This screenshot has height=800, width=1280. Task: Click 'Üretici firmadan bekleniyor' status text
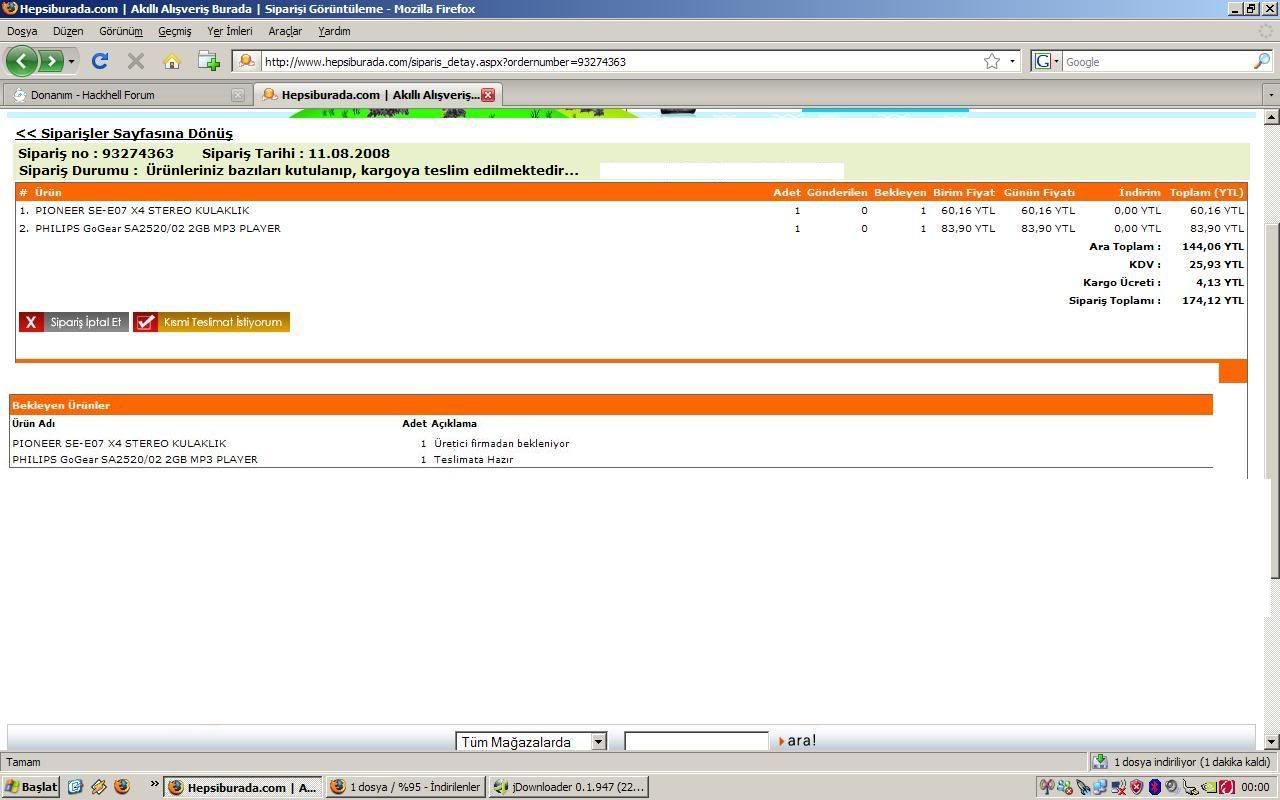click(x=501, y=444)
